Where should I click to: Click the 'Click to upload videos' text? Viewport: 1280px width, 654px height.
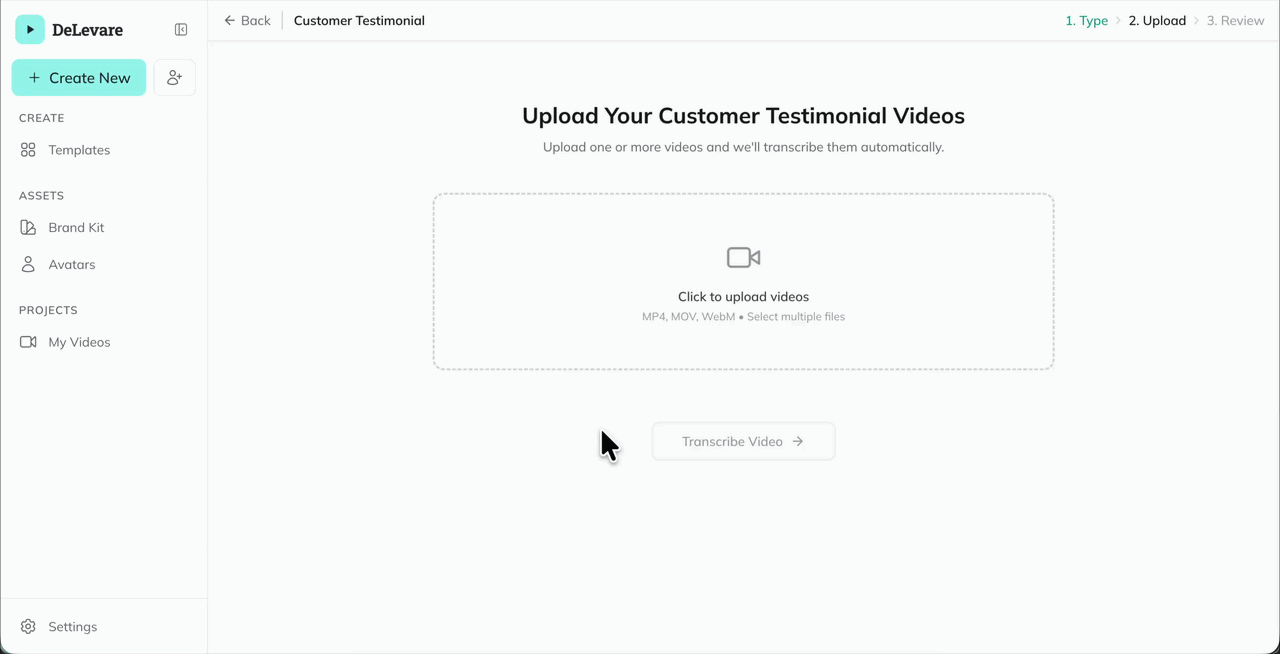click(x=743, y=297)
